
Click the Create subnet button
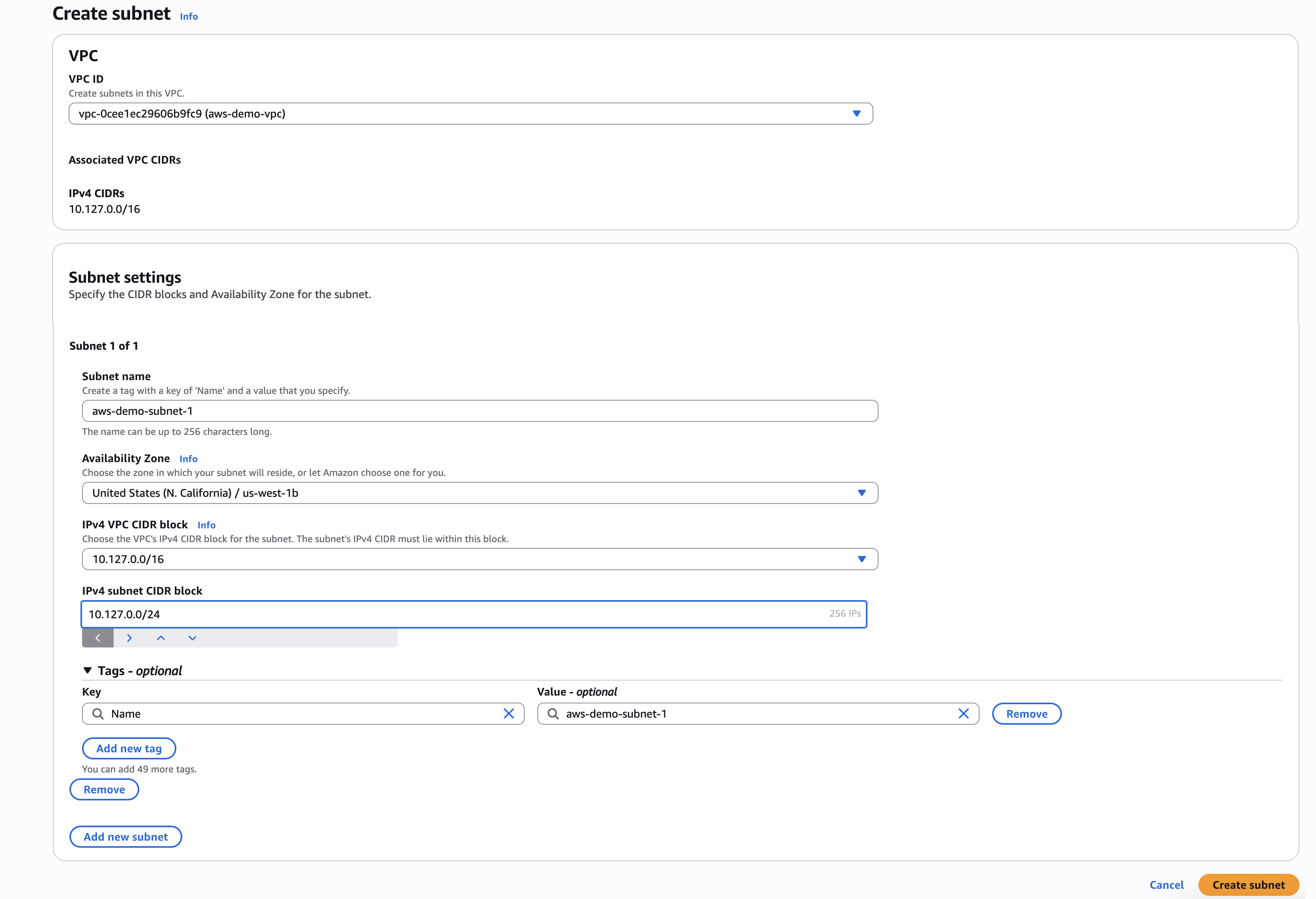pyautogui.click(x=1249, y=885)
